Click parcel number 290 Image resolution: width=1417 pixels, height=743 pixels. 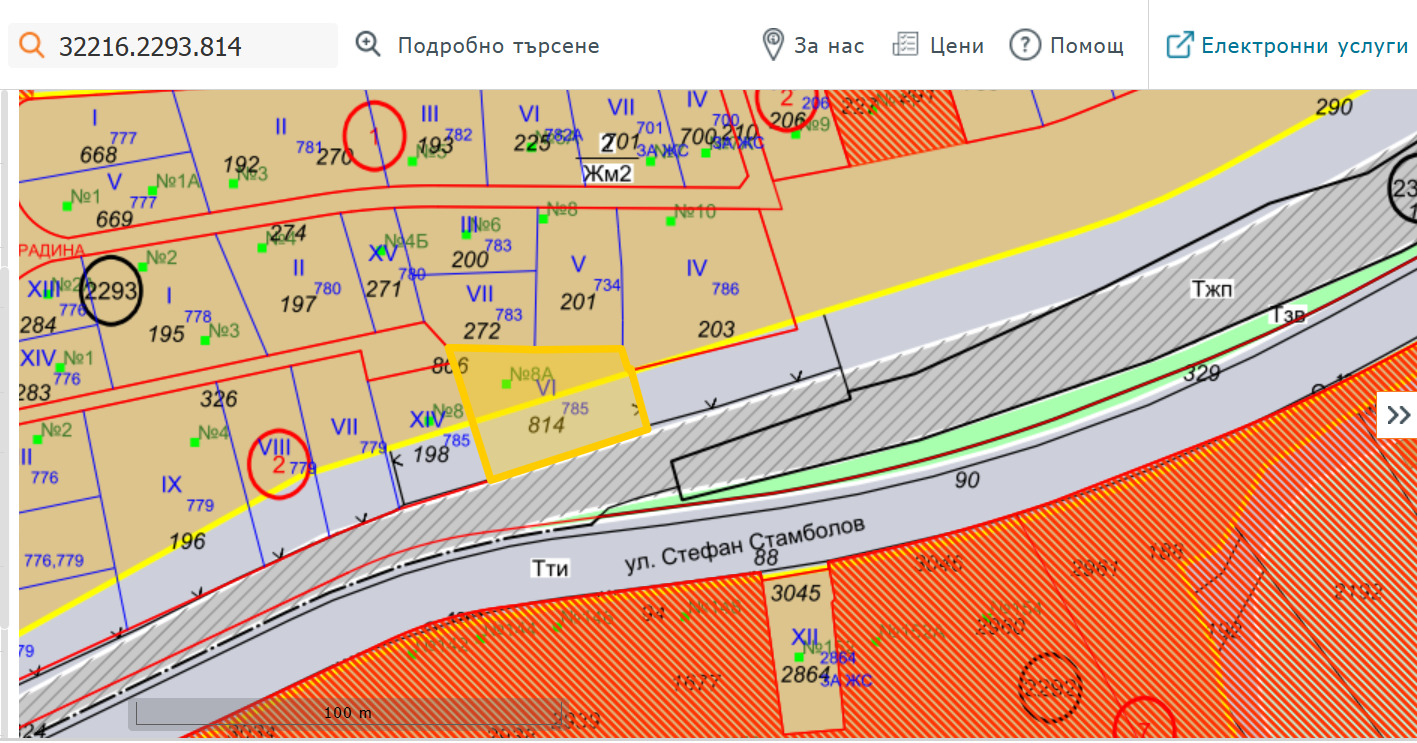pyautogui.click(x=1334, y=107)
